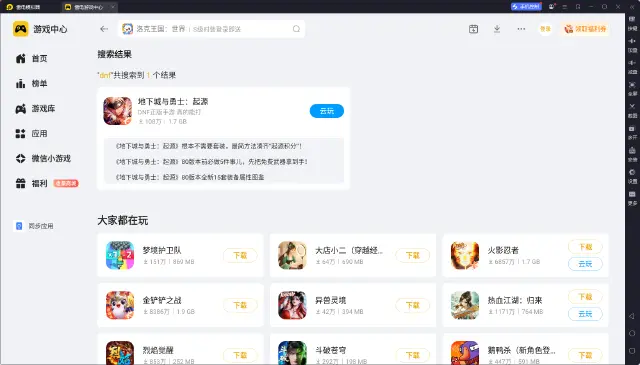Screen dimensions: 640x365
Task: Click 领取福利券 coupon button
Action: click(585, 29)
